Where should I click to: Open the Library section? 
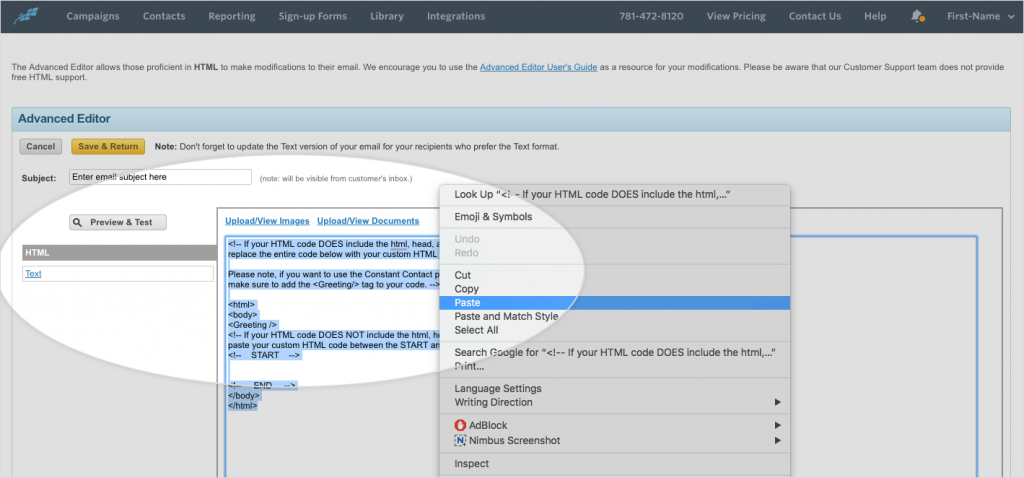click(387, 16)
